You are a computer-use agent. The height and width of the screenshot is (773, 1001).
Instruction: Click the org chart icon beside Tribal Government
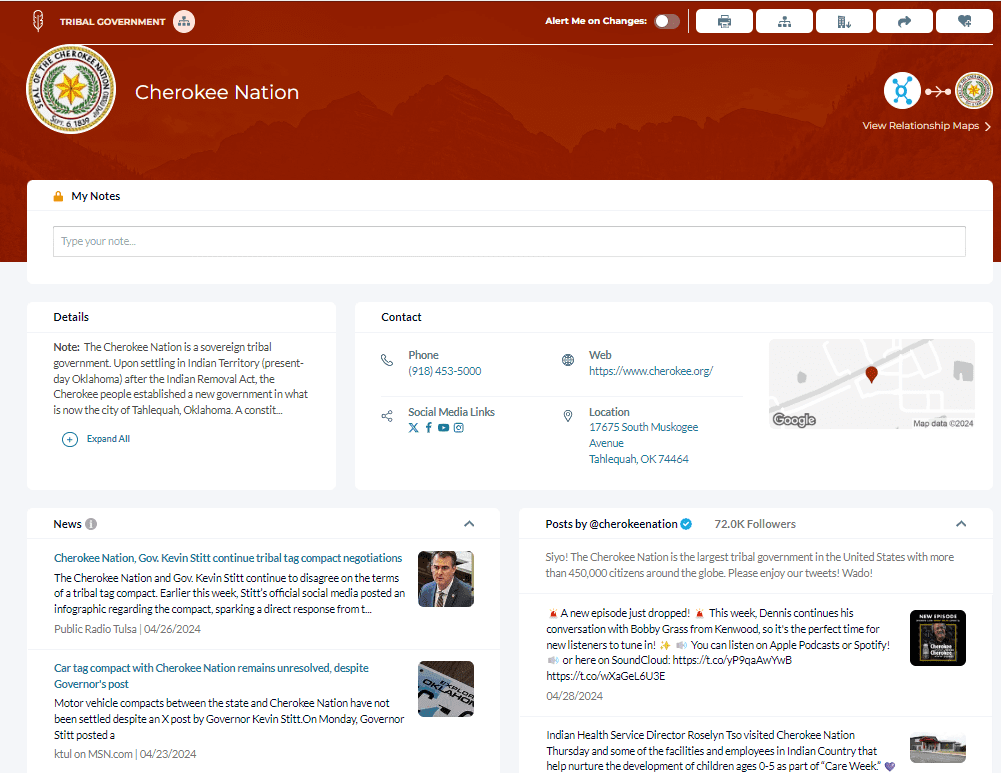184,22
